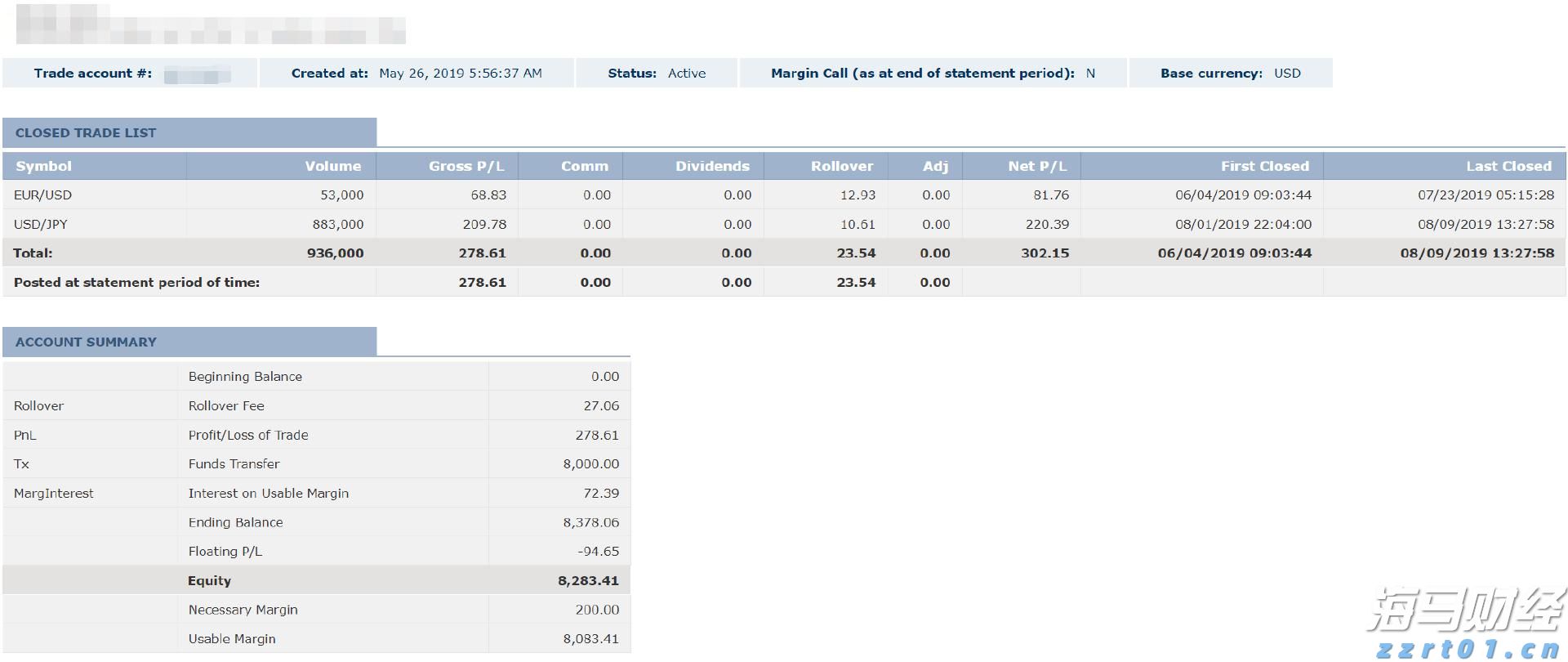Click the First Closed column header
Viewport: 1568px width, 662px height.
(x=1264, y=166)
